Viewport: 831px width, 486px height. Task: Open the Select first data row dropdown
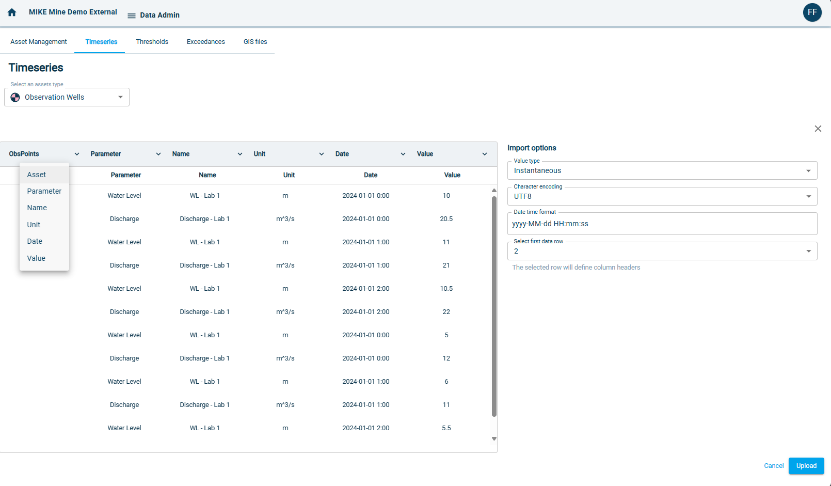[807, 251]
